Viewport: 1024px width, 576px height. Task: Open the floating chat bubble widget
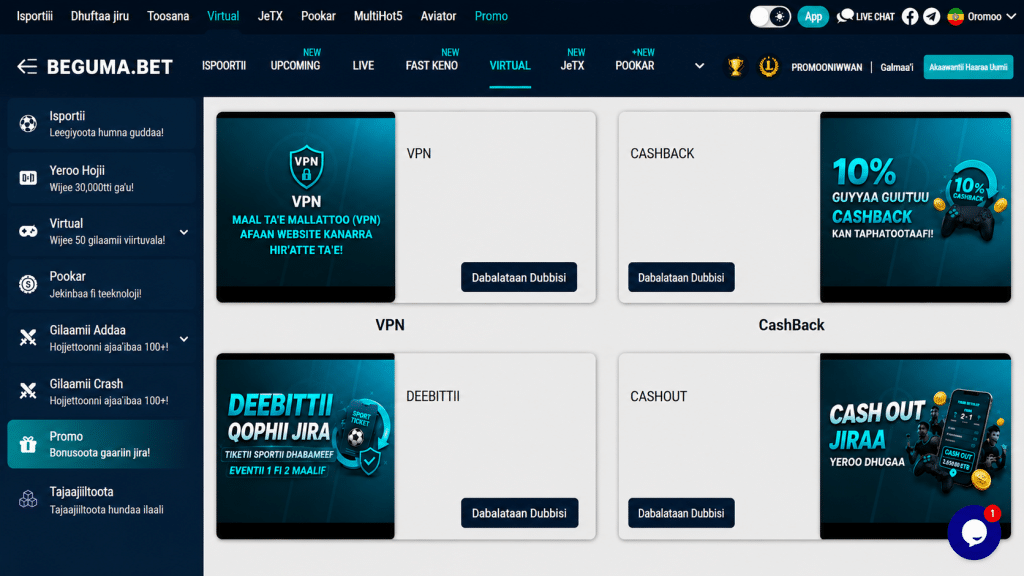click(x=974, y=533)
